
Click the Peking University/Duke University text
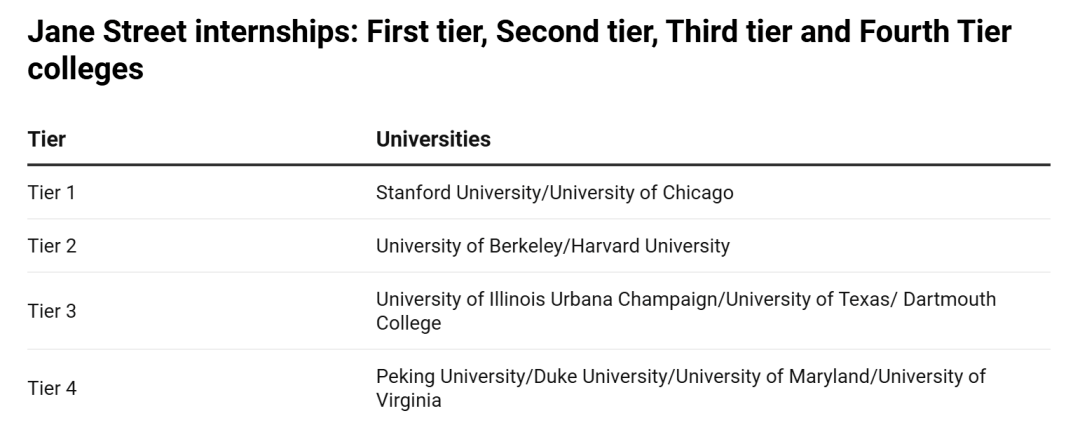pos(521,377)
